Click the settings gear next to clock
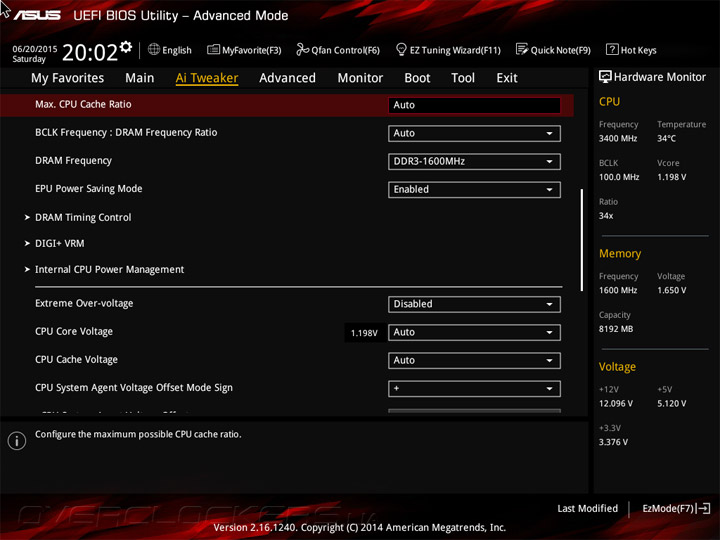Screen dimensions: 720x540 tap(126, 46)
